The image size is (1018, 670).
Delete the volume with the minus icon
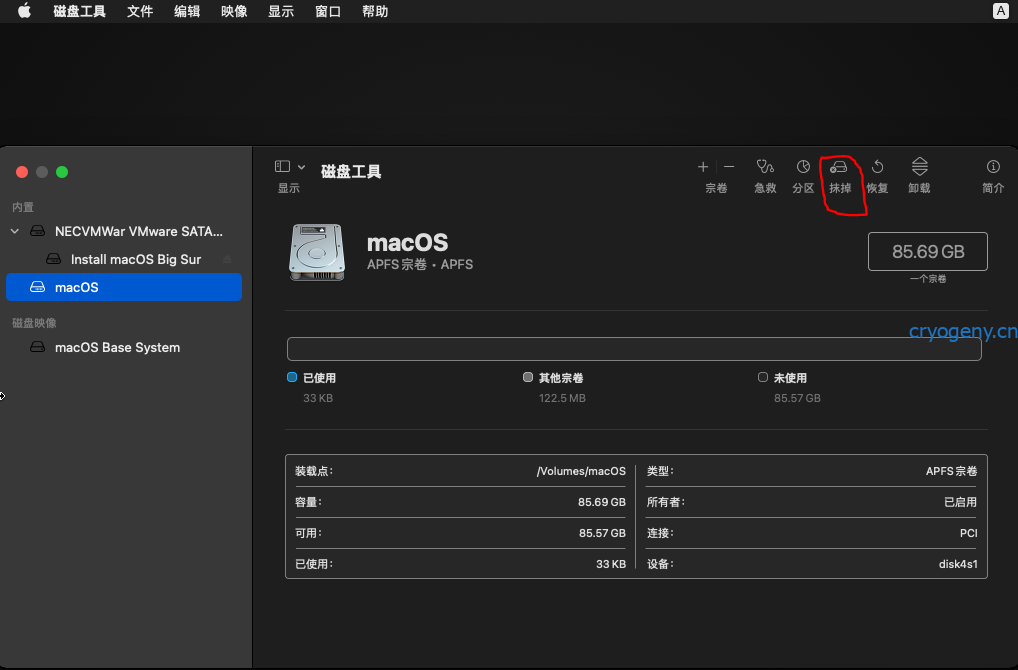(729, 167)
